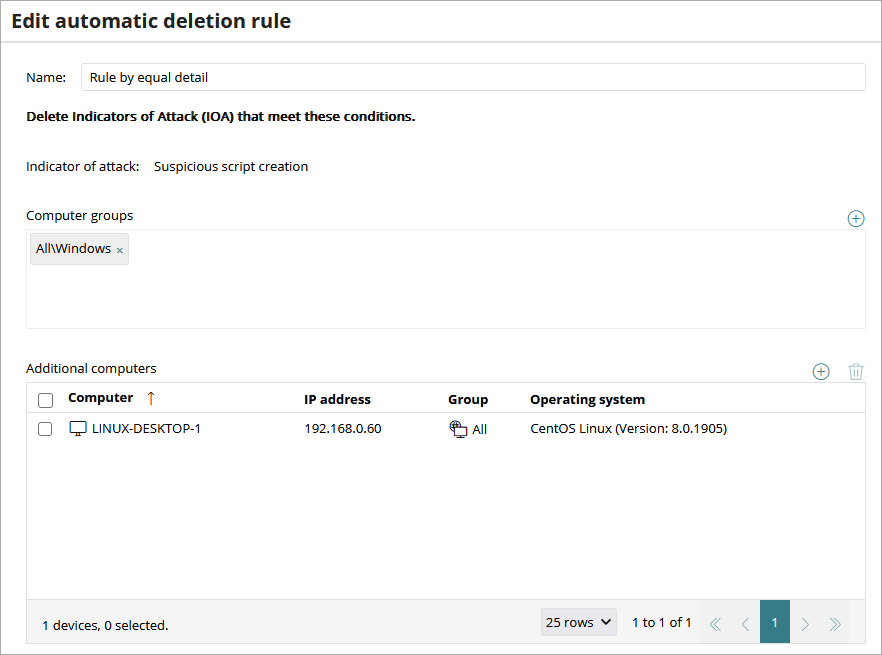Click the Name field showing Rule by equal detail
The image size is (882, 655).
(400, 77)
